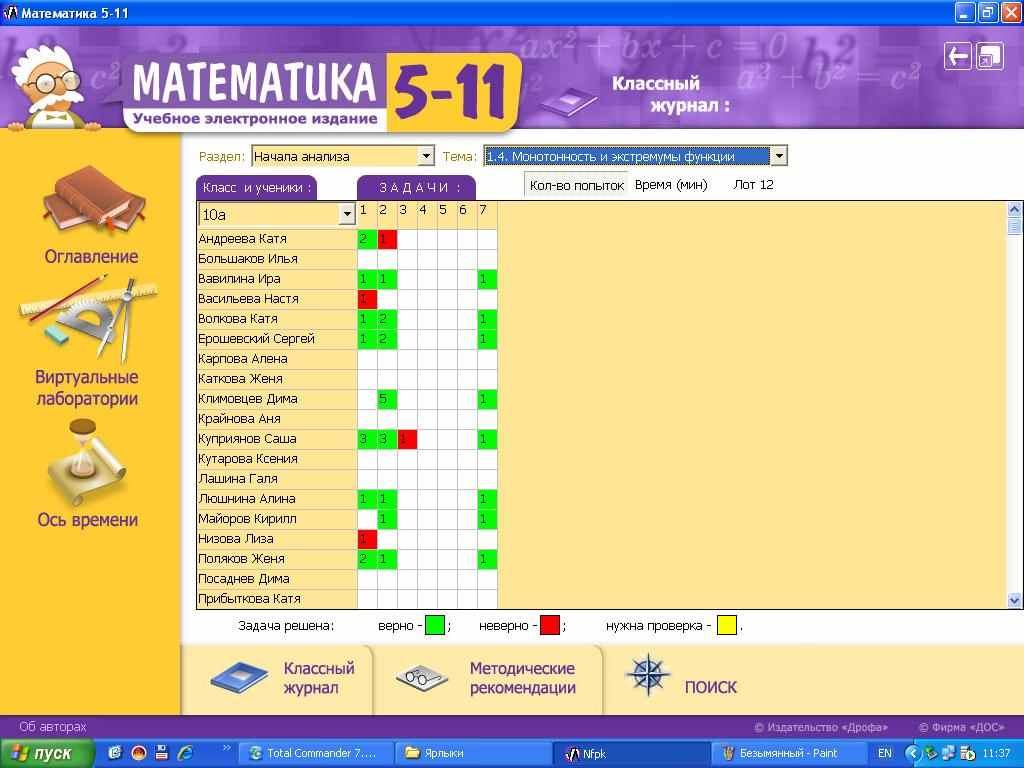Click task column header 7

[483, 210]
